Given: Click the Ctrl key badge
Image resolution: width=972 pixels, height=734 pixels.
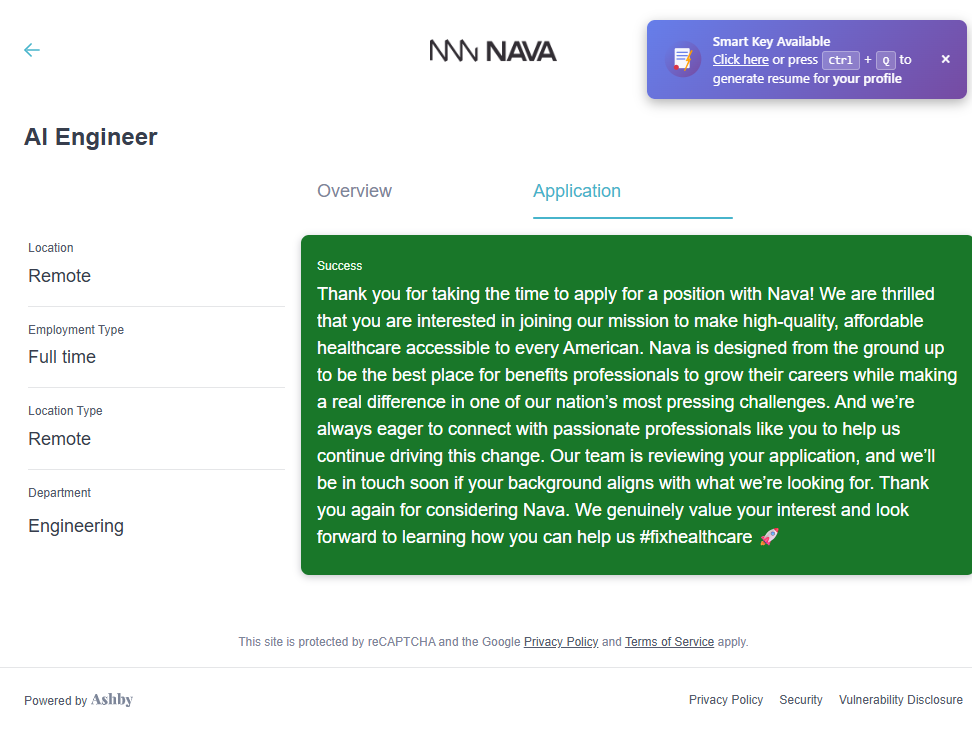Looking at the screenshot, I should [840, 60].
